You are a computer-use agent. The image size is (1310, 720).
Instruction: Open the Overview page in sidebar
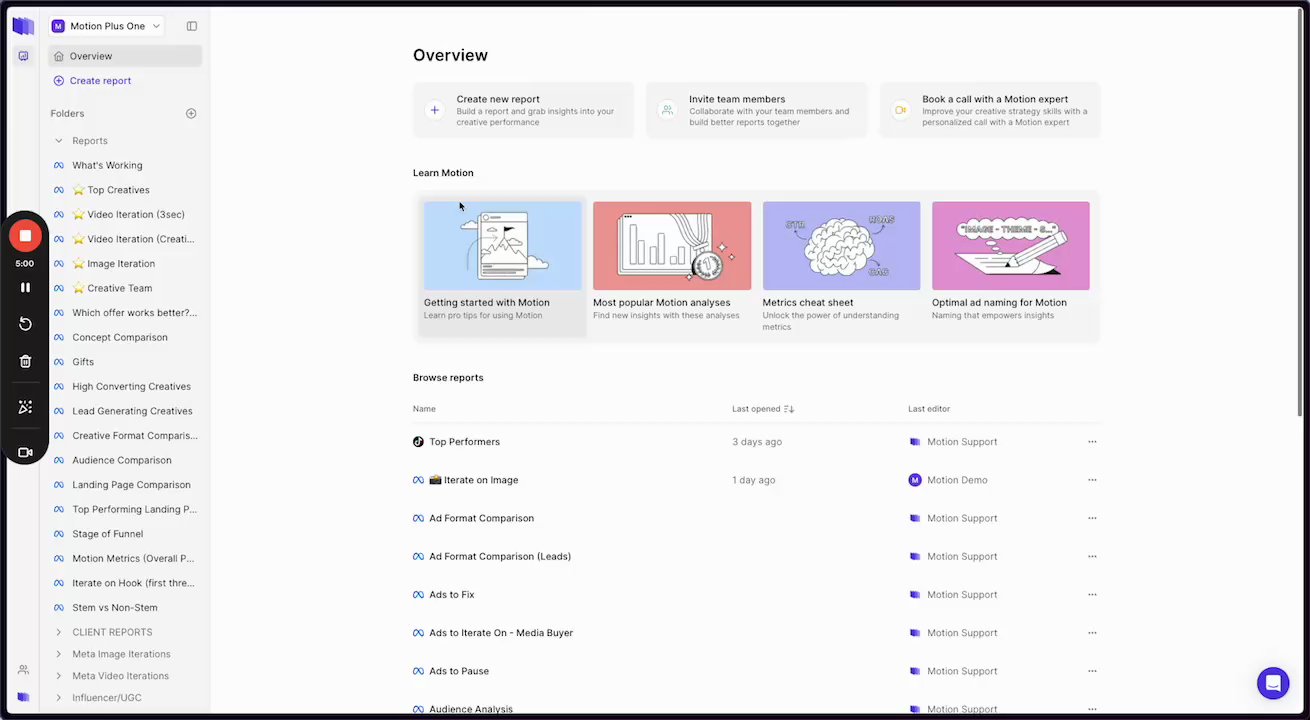(125, 56)
